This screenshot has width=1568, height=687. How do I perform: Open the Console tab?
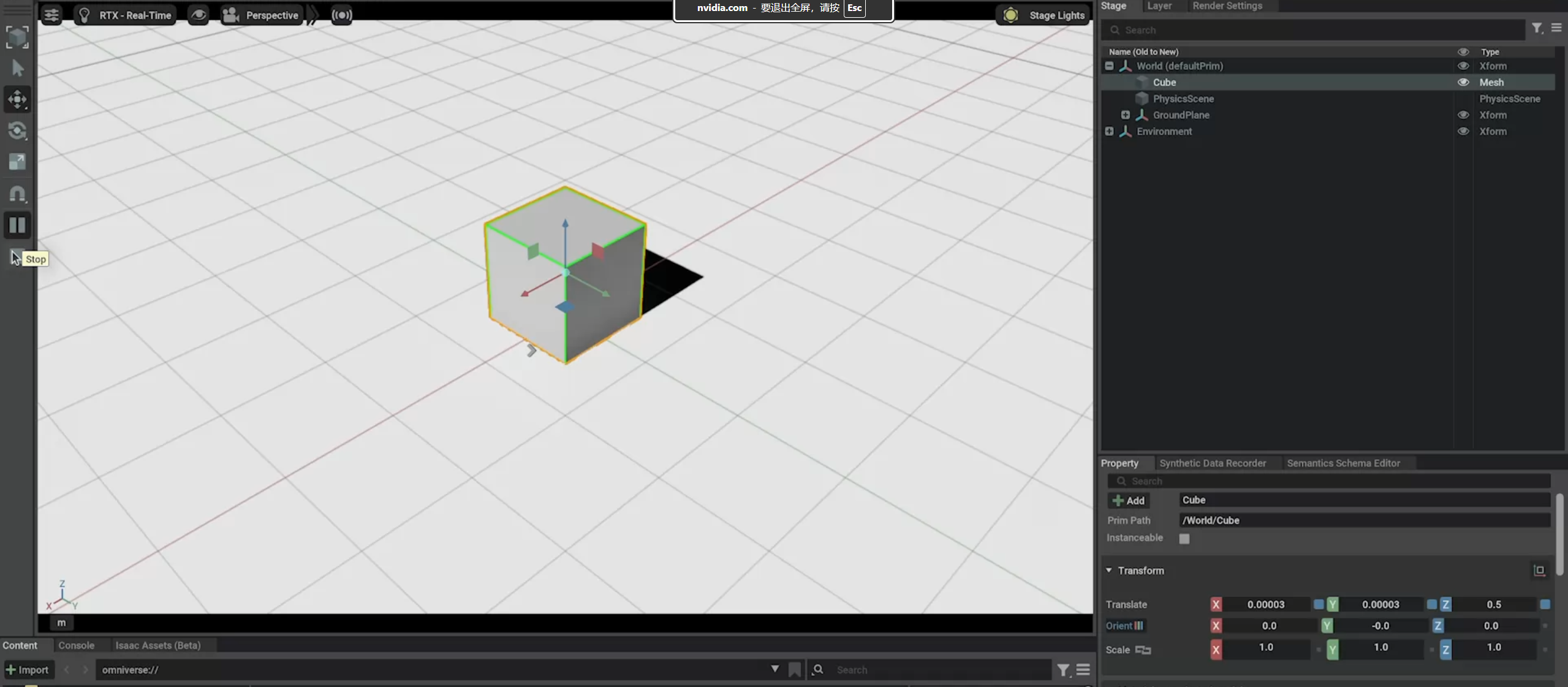[76, 645]
